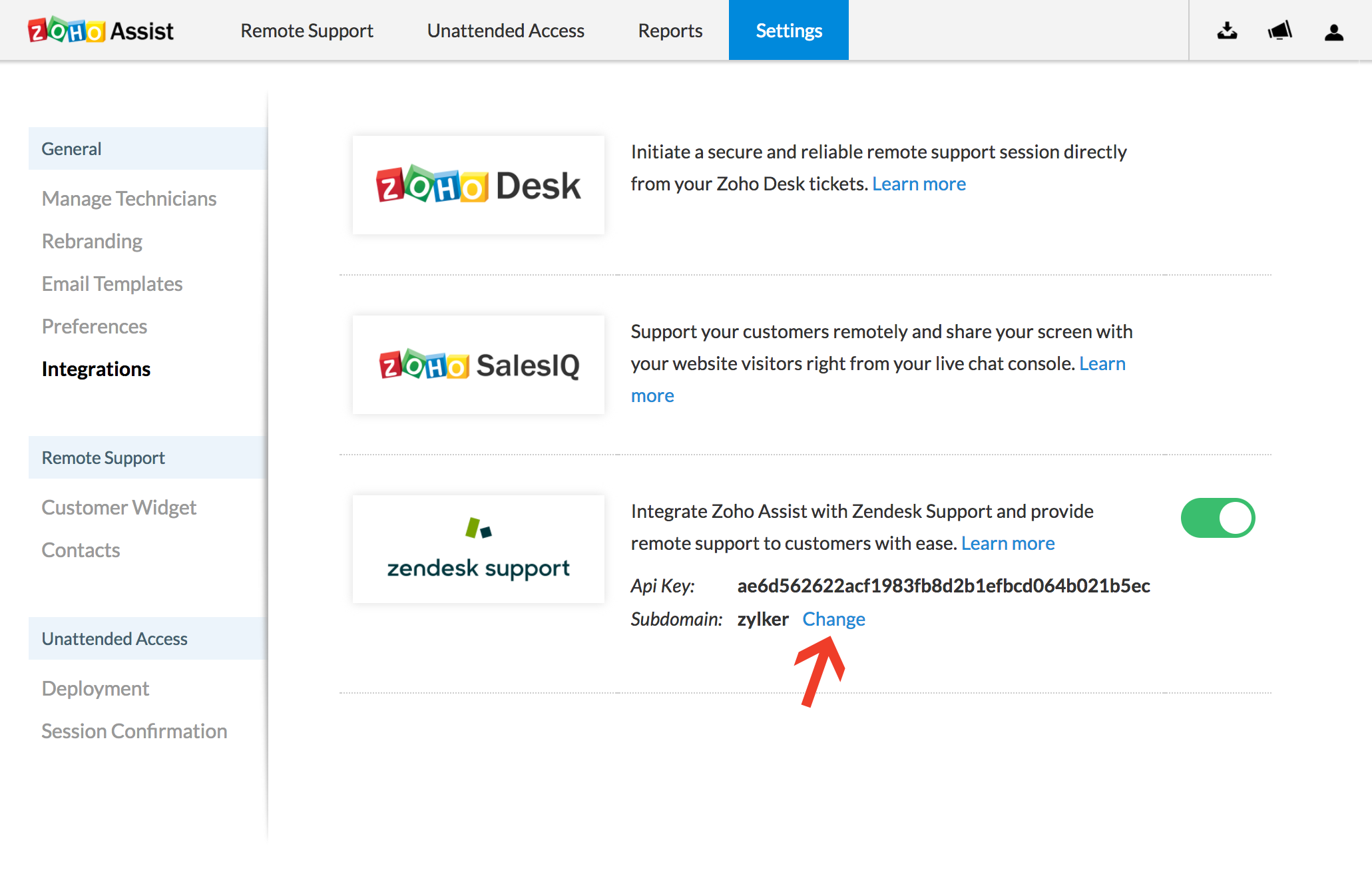Image resolution: width=1372 pixels, height=882 pixels.
Task: Click Learn more for Zoho Desk
Action: [919, 184]
